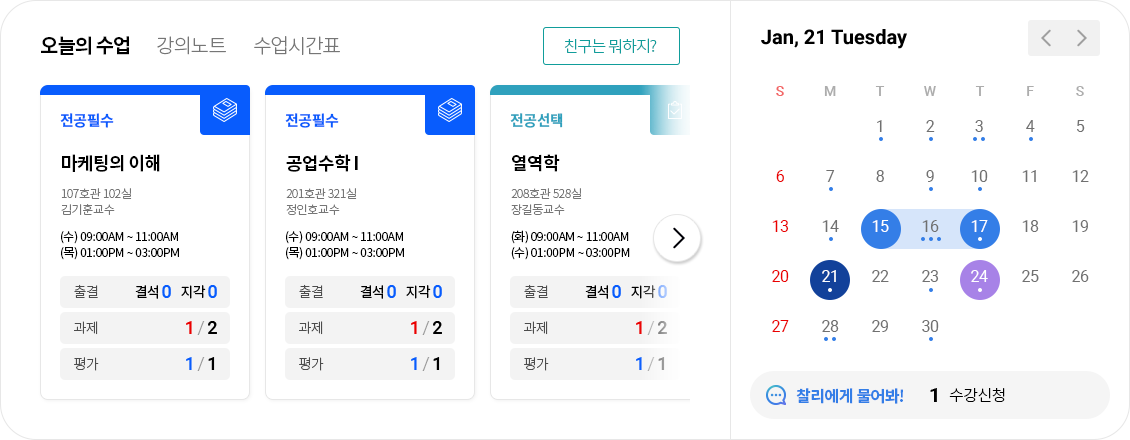Go to previous month in calendar
The width and height of the screenshot is (1130, 440).
tap(1046, 38)
